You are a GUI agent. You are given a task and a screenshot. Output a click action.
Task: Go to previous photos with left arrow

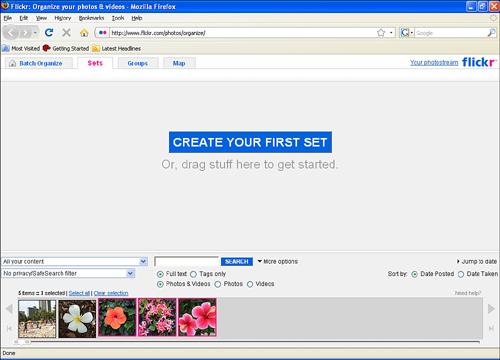coord(9,309)
